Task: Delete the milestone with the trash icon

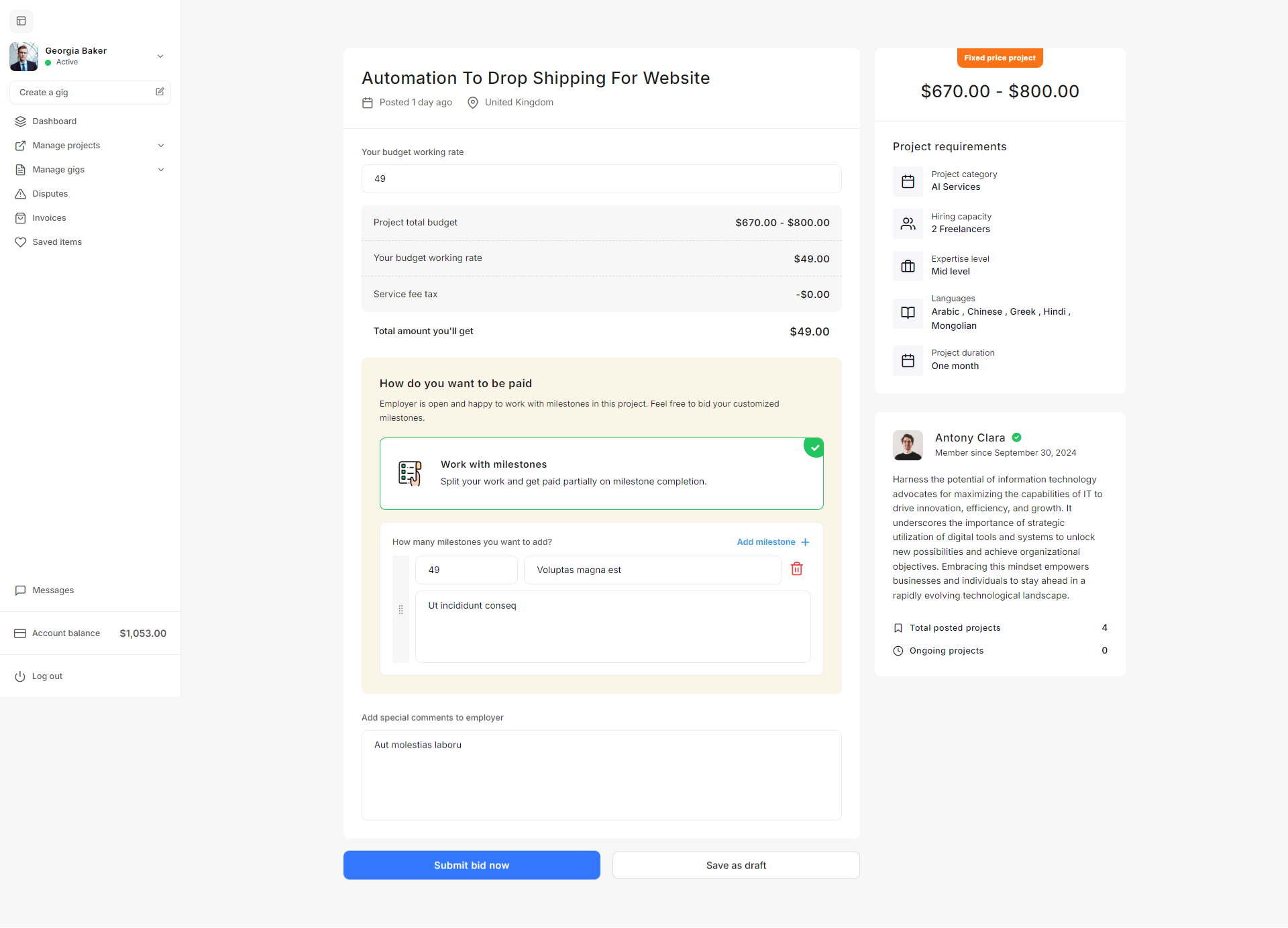Action: point(796,569)
